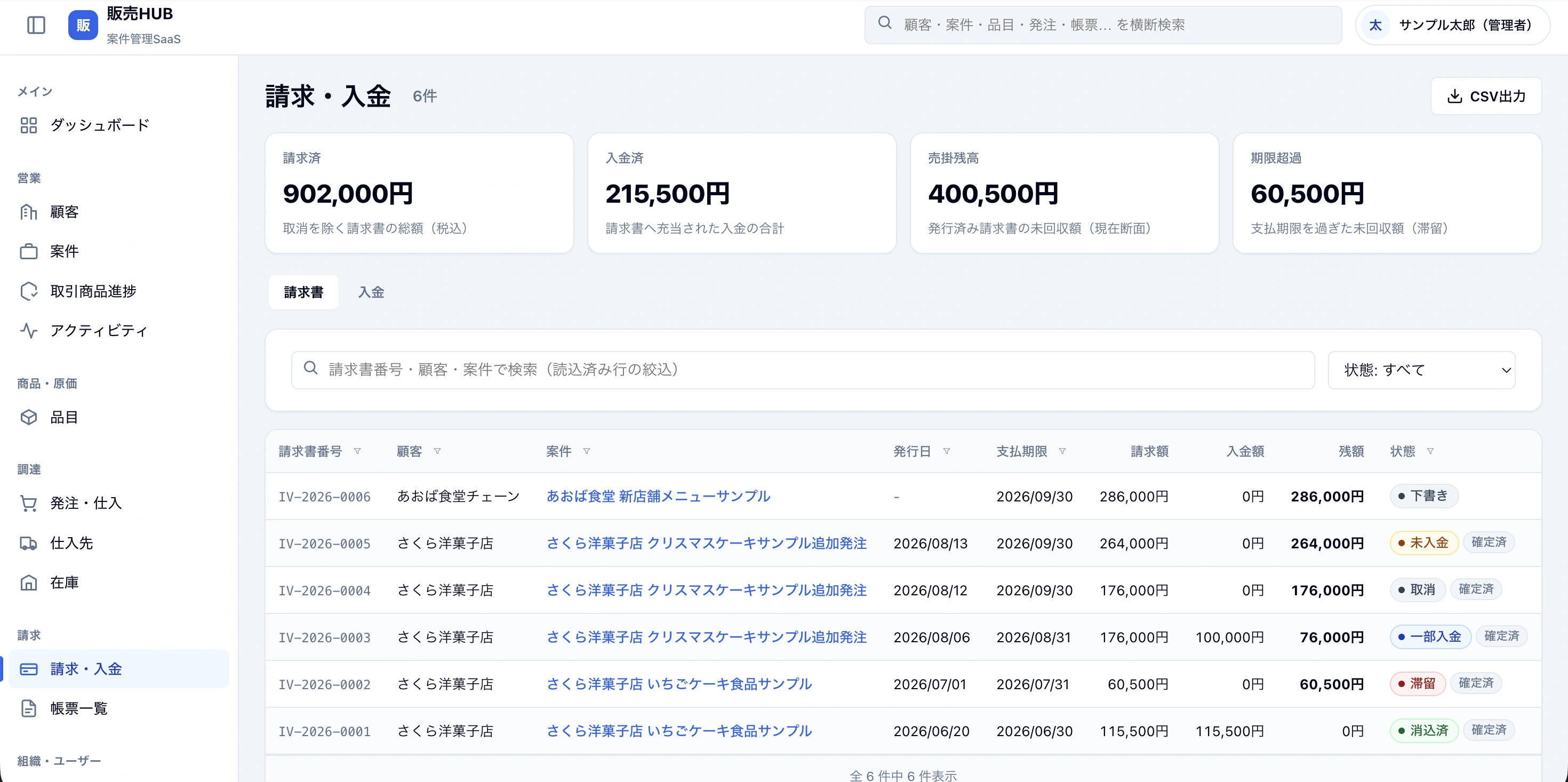Click the 下書き status badge
The width and height of the screenshot is (1568, 782).
pos(1424,496)
